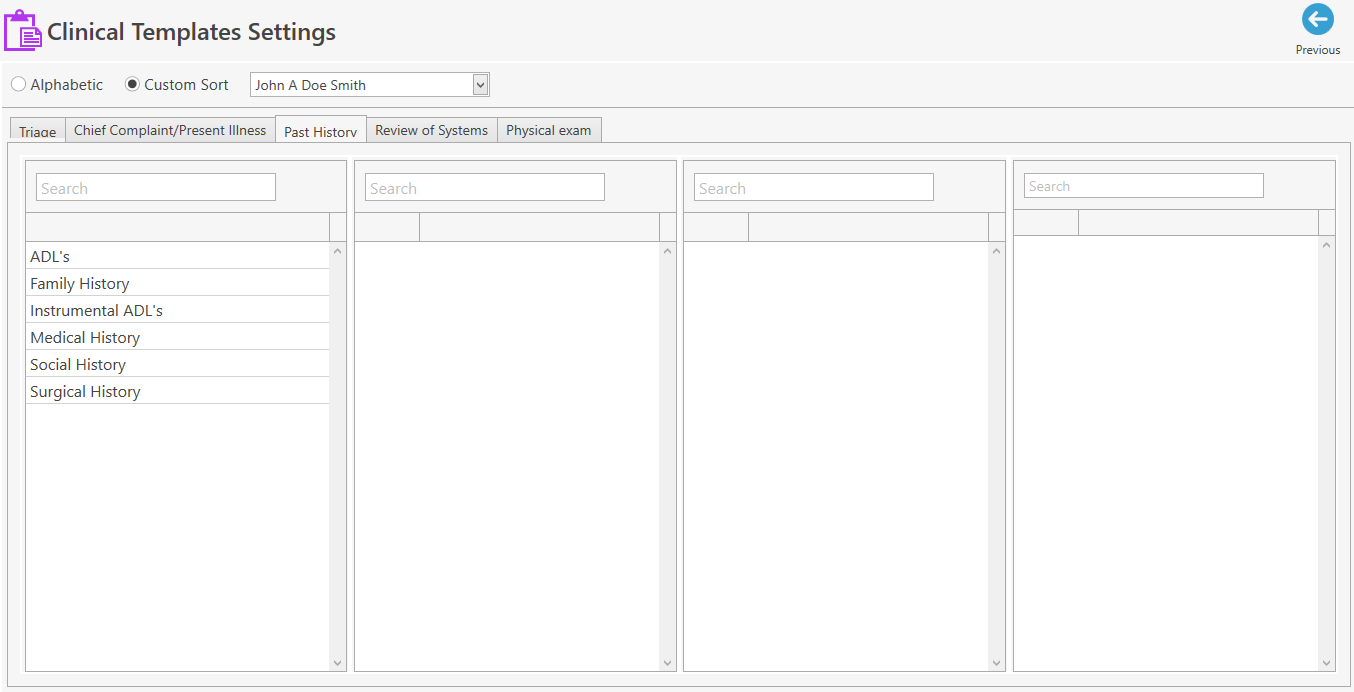The height and width of the screenshot is (692, 1354).
Task: Open the John A Doe Smith provider dropdown
Action: pyautogui.click(x=360, y=84)
